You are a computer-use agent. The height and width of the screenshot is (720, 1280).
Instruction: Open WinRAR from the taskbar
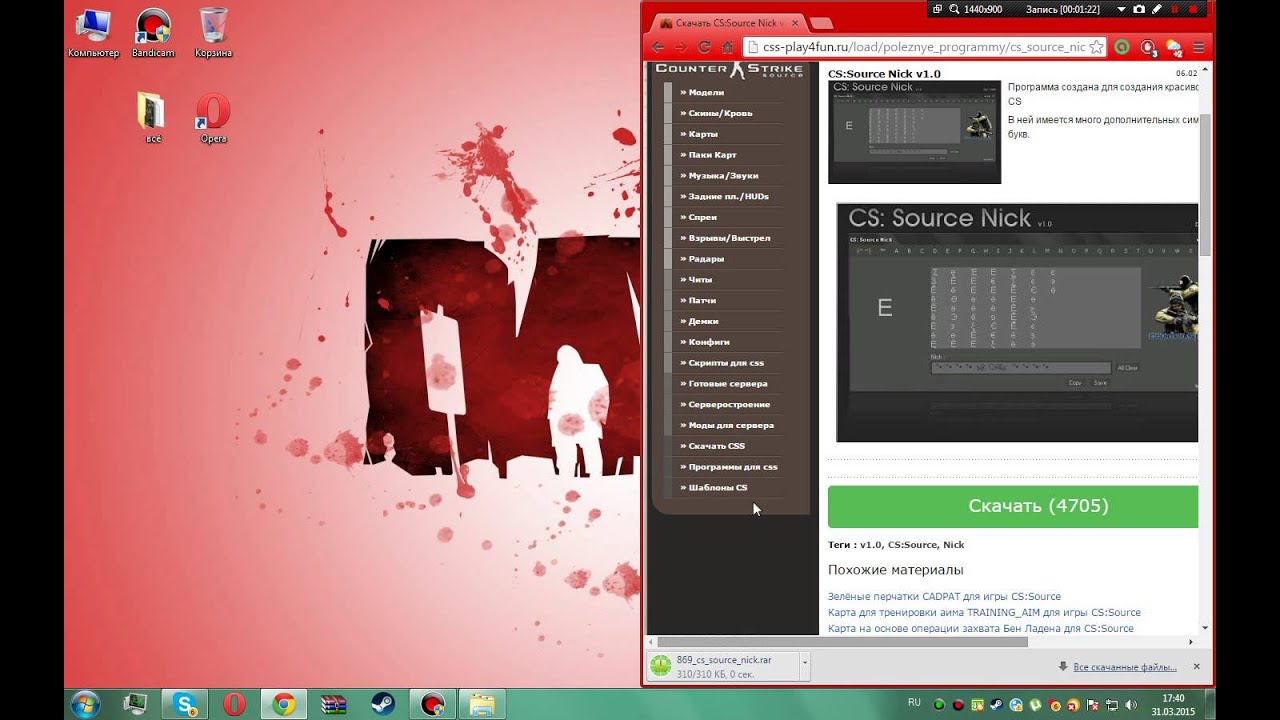tap(333, 704)
